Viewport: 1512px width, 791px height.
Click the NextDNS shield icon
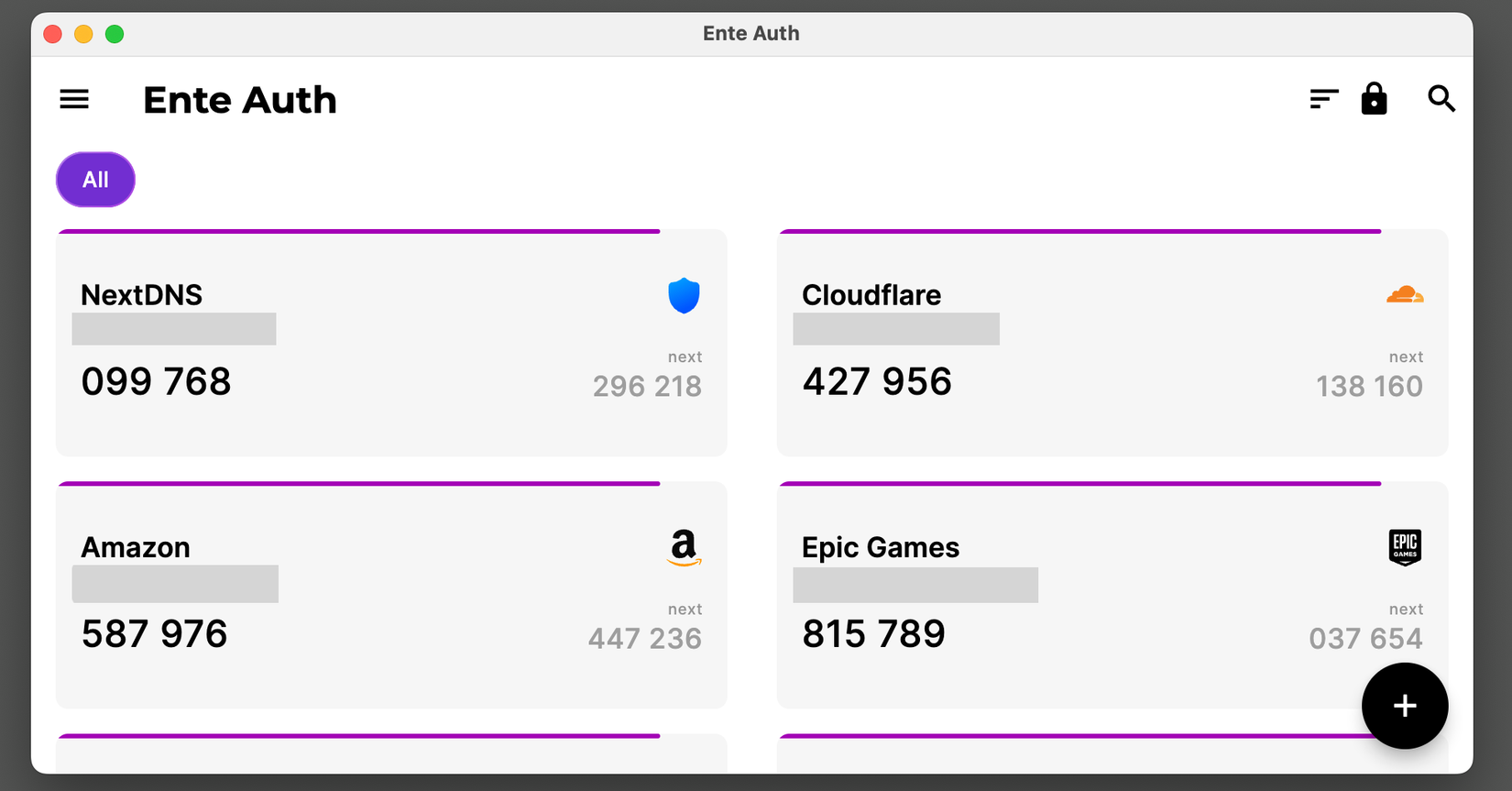click(684, 295)
